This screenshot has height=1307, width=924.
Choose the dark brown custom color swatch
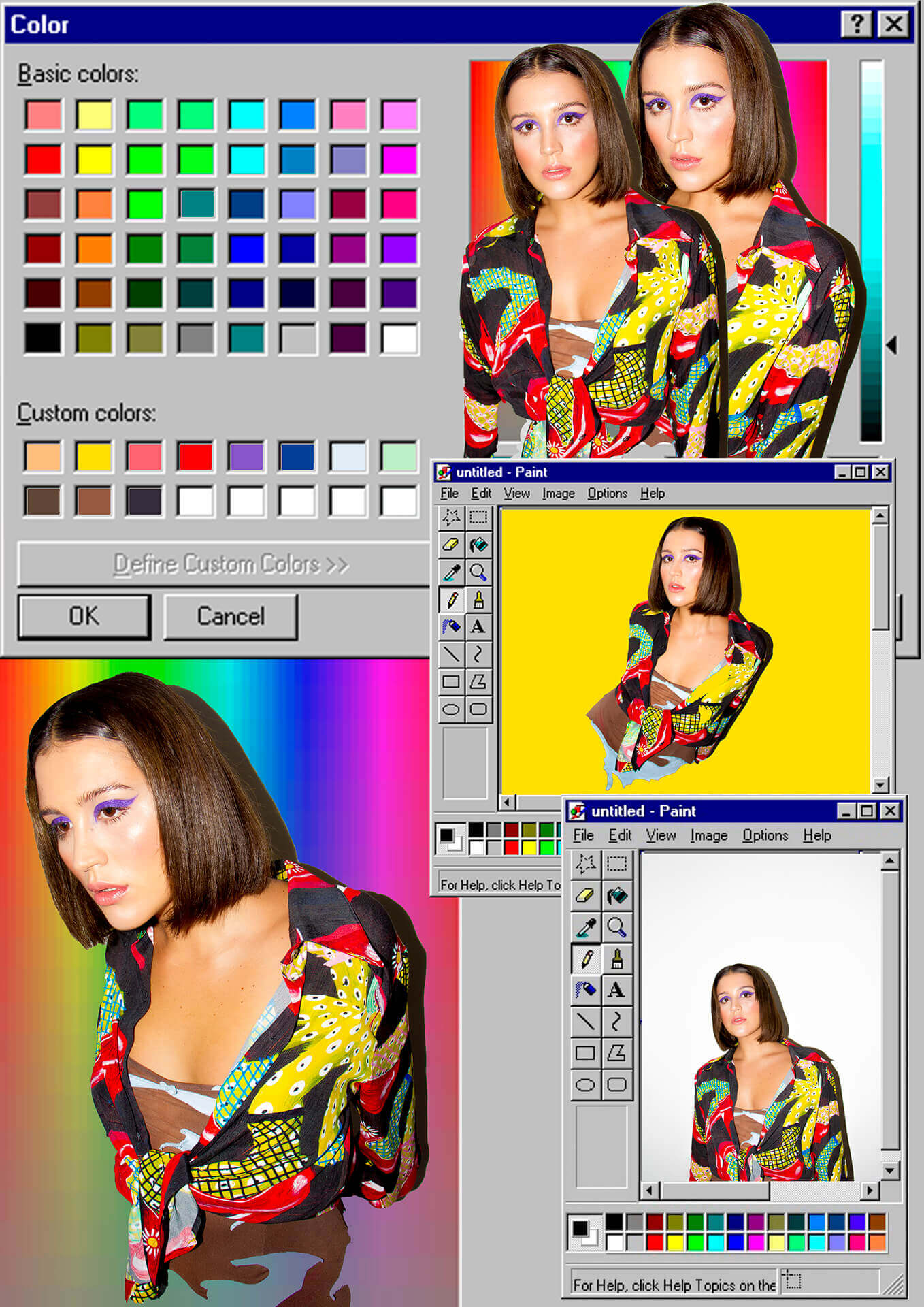point(43,501)
